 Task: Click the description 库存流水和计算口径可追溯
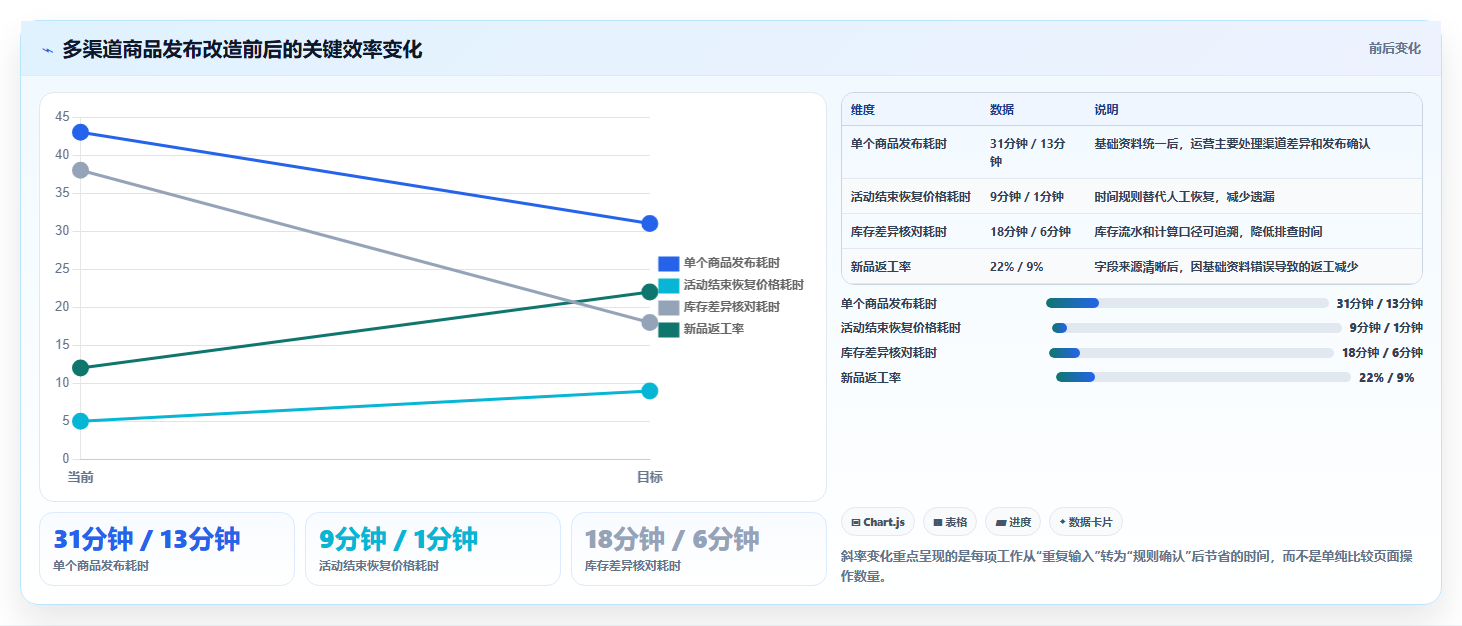point(1208,232)
